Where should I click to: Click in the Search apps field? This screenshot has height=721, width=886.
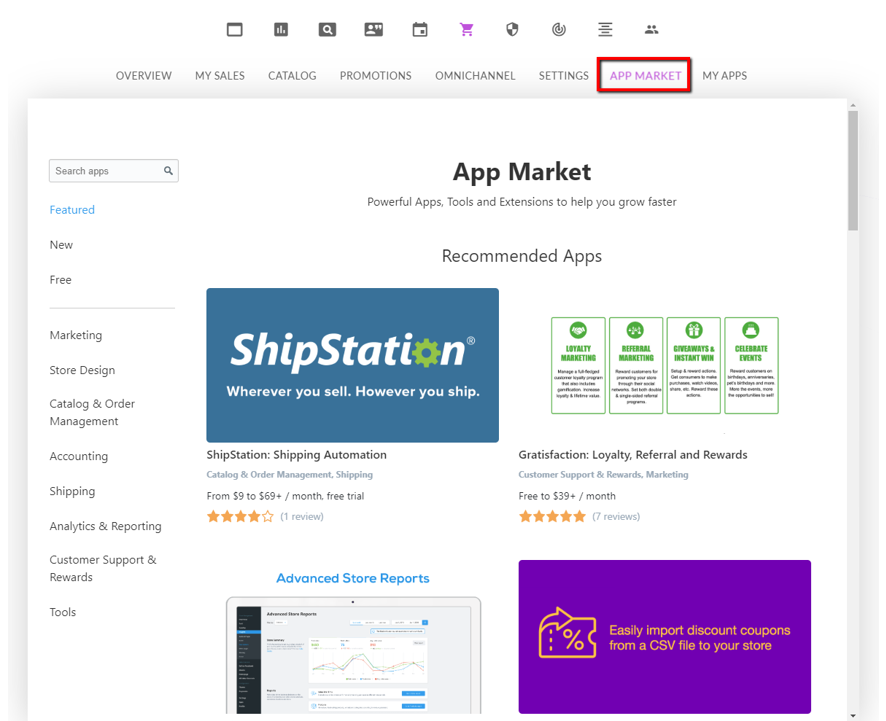tap(114, 171)
